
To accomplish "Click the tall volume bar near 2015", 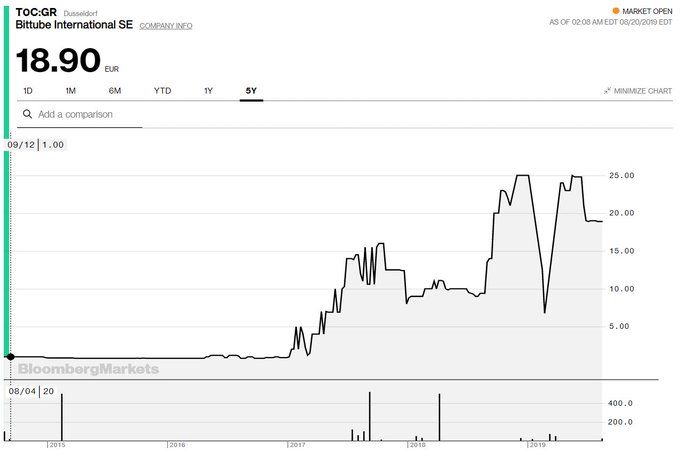I will (x=62, y=417).
